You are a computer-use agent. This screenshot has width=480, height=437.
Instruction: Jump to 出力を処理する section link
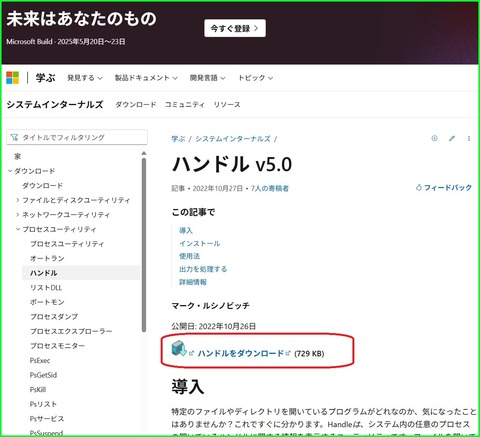(x=203, y=269)
